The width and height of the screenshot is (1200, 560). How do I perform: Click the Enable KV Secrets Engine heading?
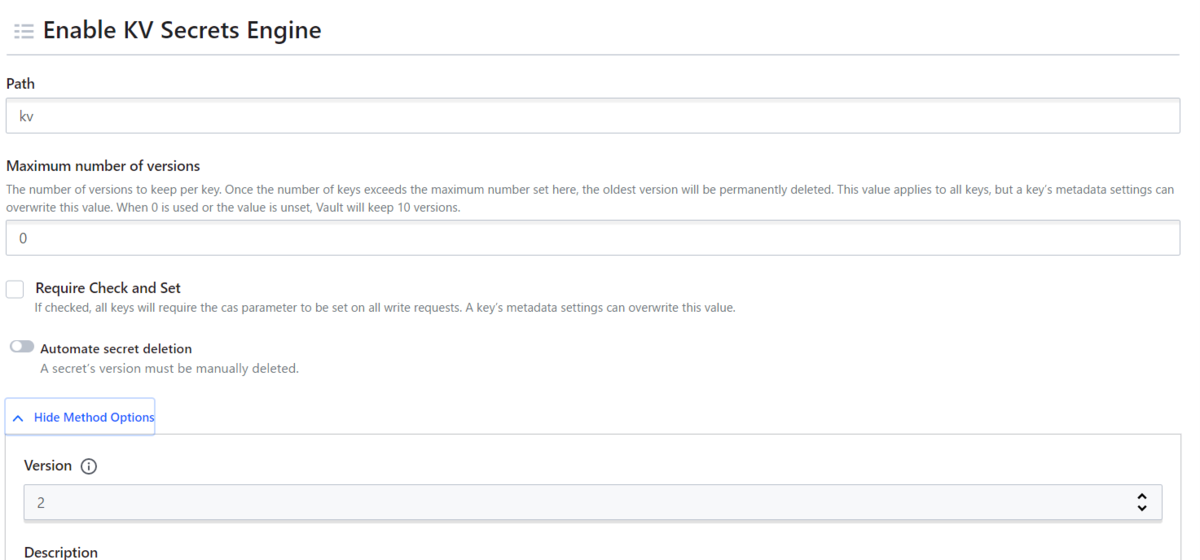coord(182,31)
